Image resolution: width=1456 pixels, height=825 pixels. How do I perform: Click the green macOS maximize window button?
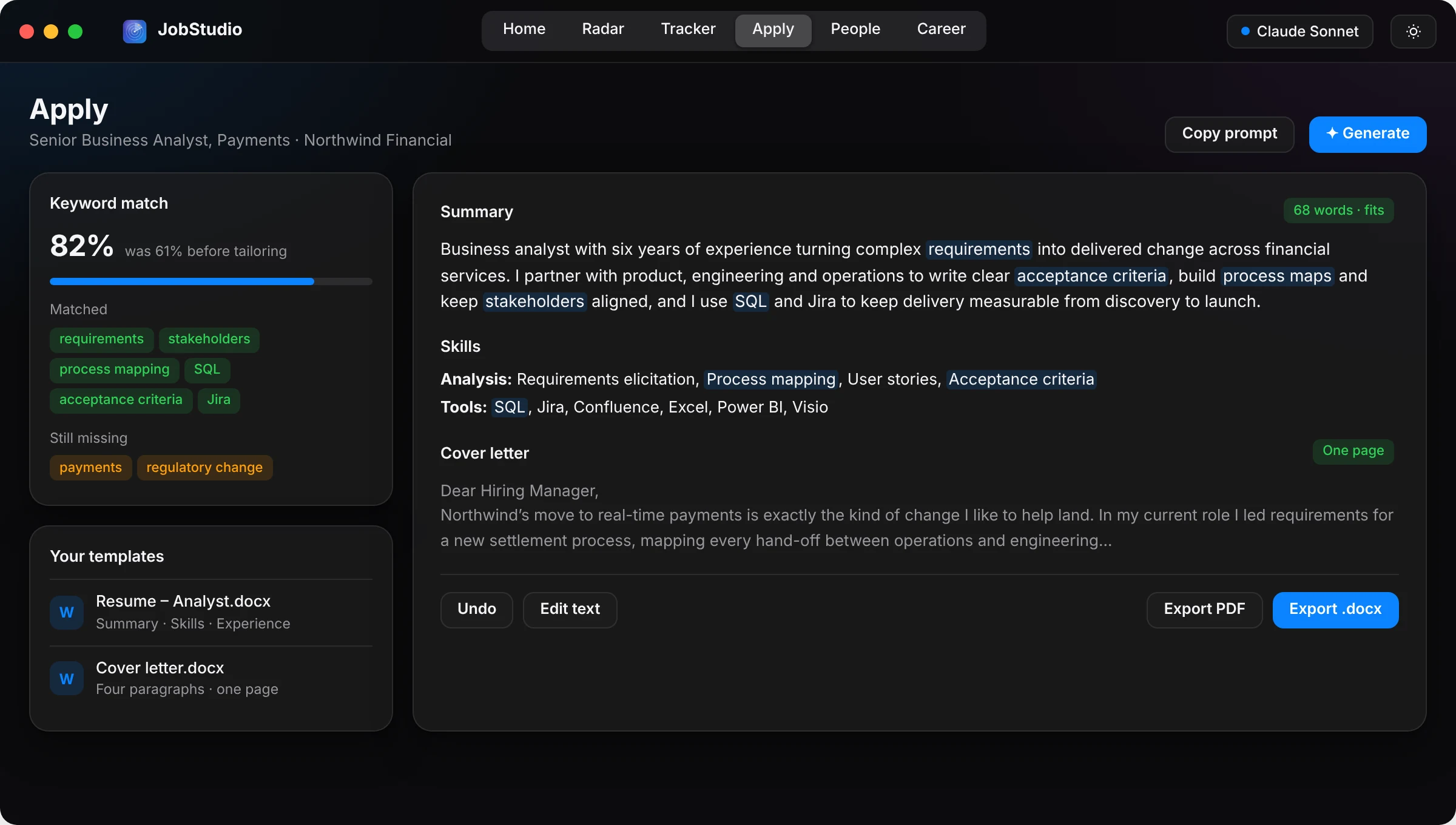pos(75,32)
